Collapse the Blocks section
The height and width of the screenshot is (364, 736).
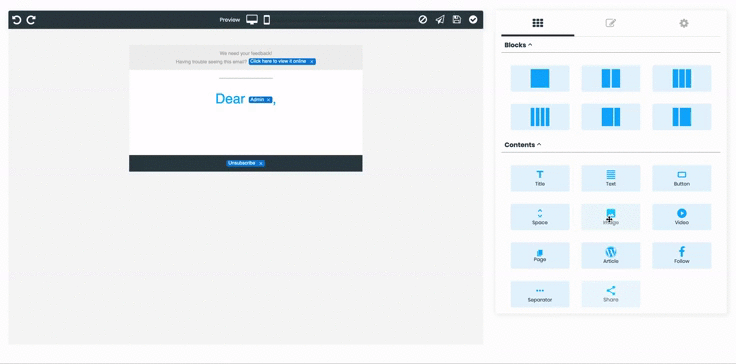(518, 45)
